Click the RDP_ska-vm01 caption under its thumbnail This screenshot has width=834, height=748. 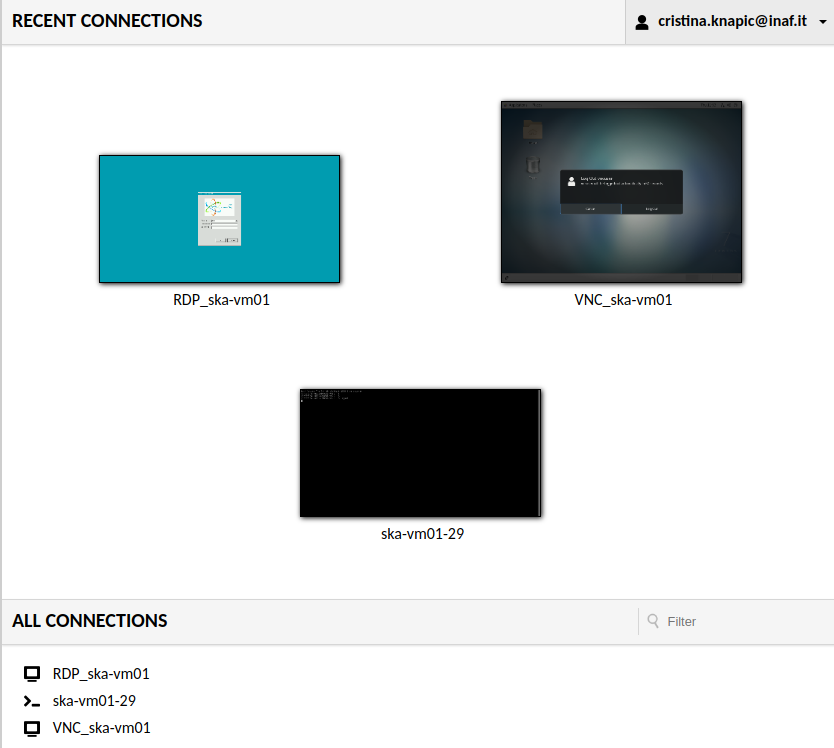221,299
